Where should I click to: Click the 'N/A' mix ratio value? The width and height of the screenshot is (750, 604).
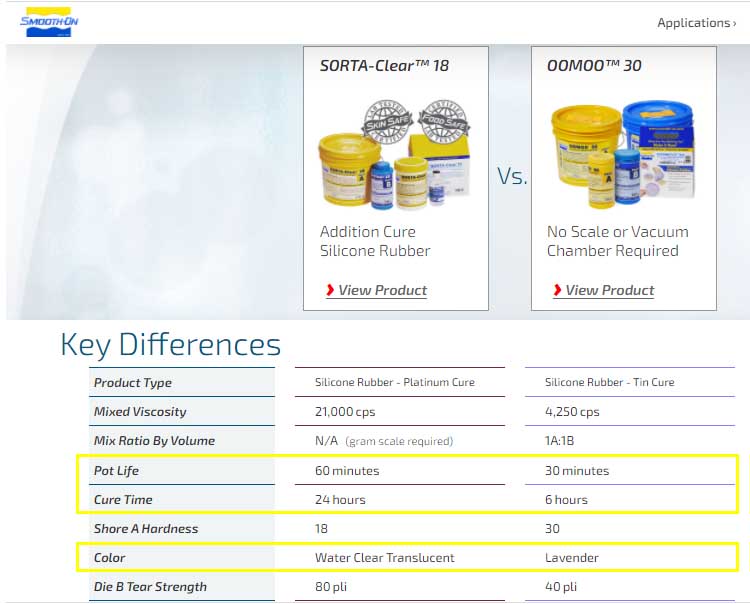click(x=326, y=440)
